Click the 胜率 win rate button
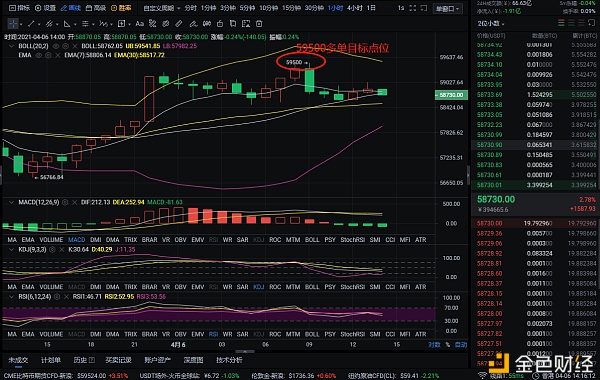This screenshot has width=600, height=380. point(121,8)
